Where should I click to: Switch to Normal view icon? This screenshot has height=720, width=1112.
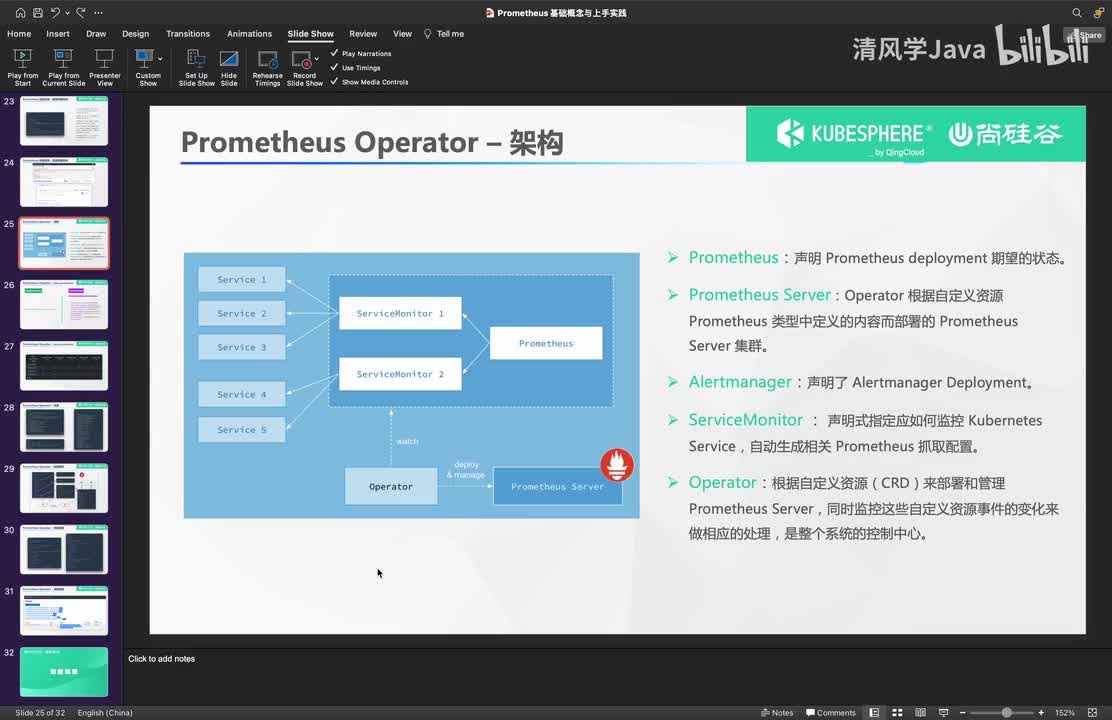click(874, 713)
